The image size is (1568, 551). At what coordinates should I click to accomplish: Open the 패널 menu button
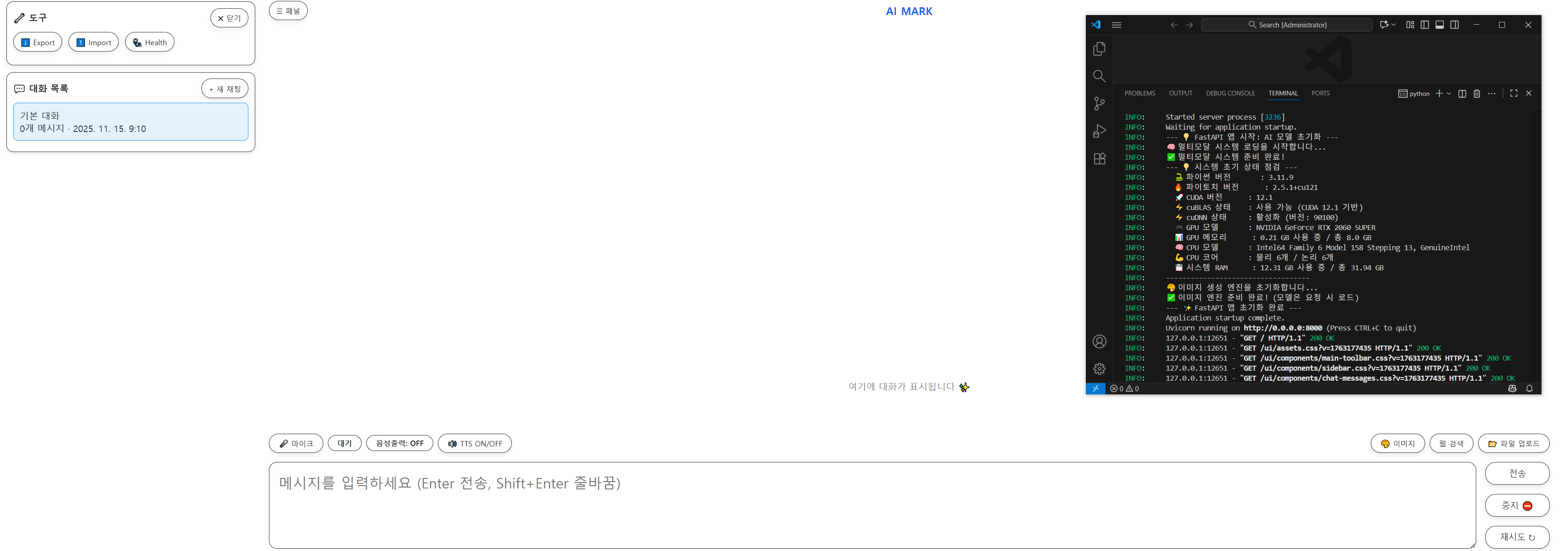(288, 11)
